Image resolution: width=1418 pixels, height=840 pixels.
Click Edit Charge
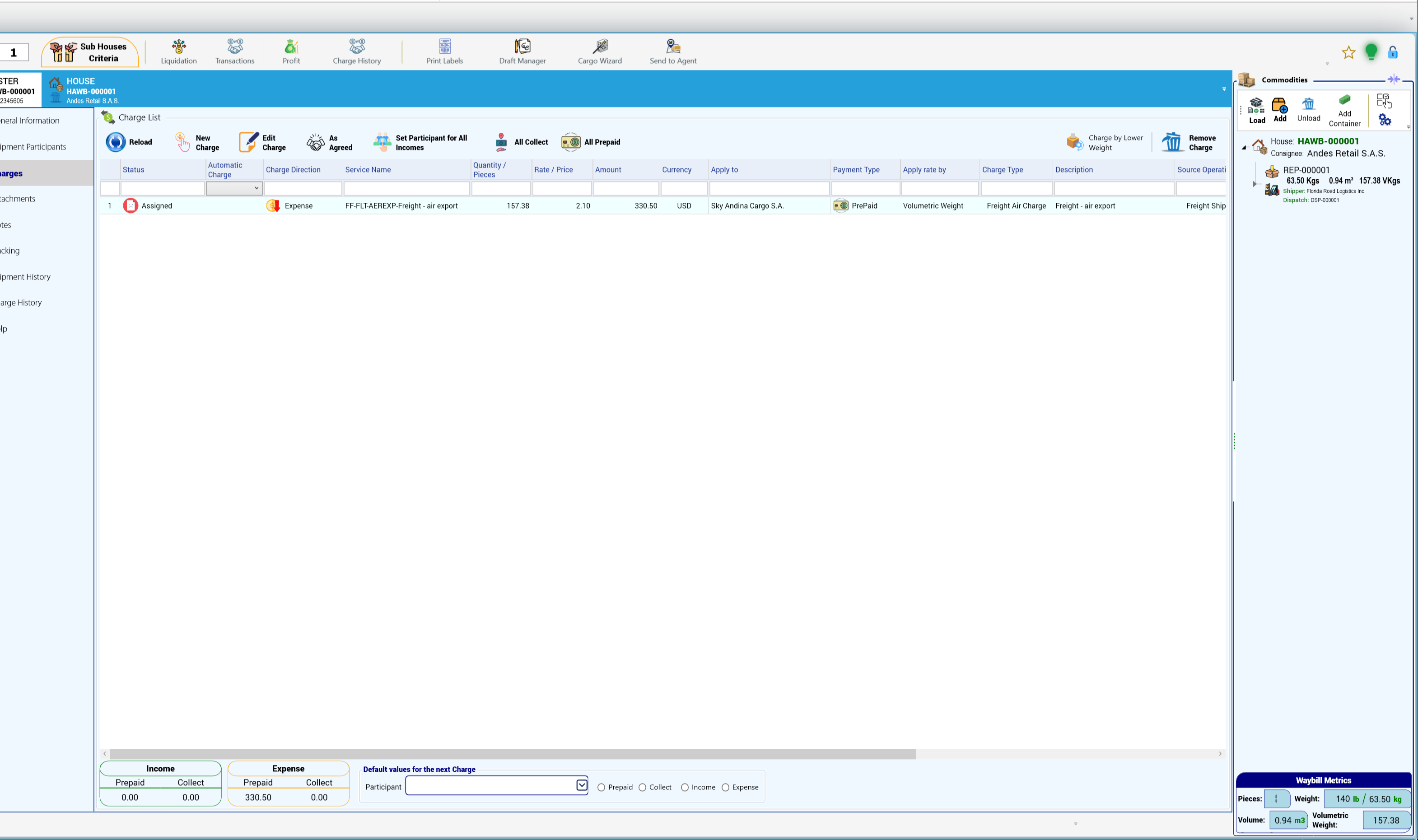[x=262, y=142]
